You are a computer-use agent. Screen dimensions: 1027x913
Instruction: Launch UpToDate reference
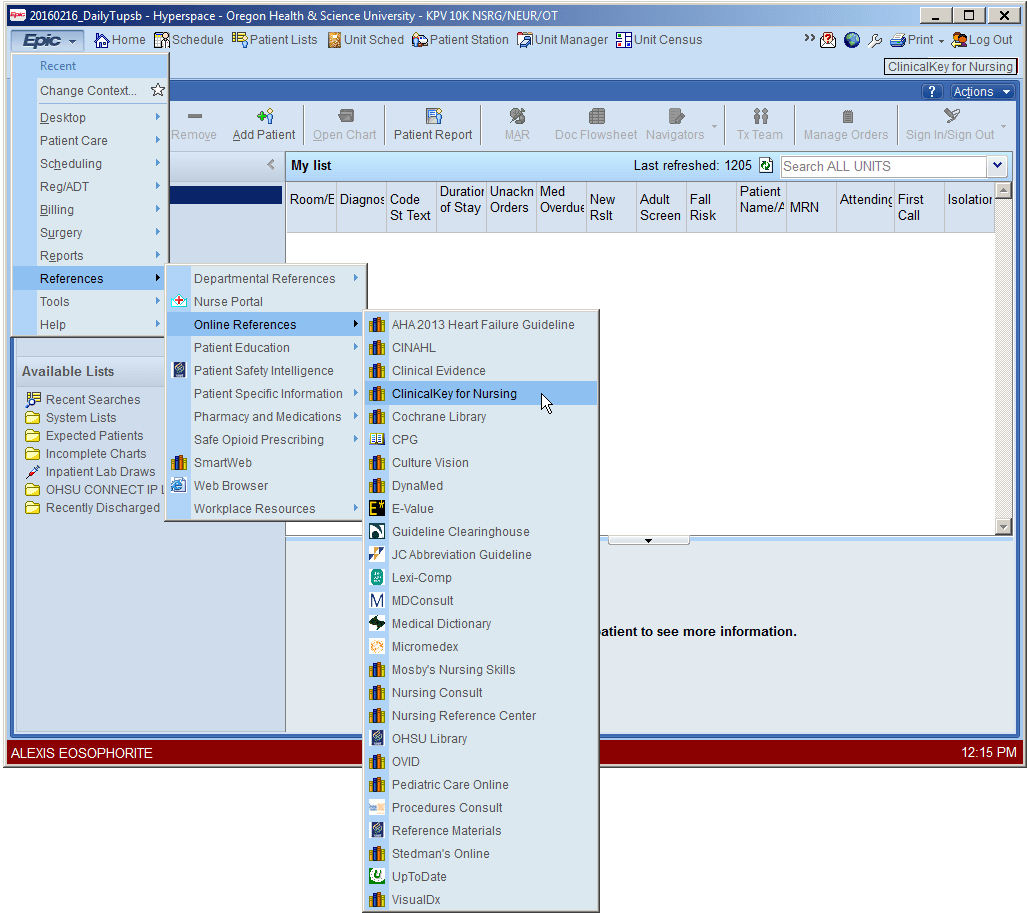(x=481, y=877)
